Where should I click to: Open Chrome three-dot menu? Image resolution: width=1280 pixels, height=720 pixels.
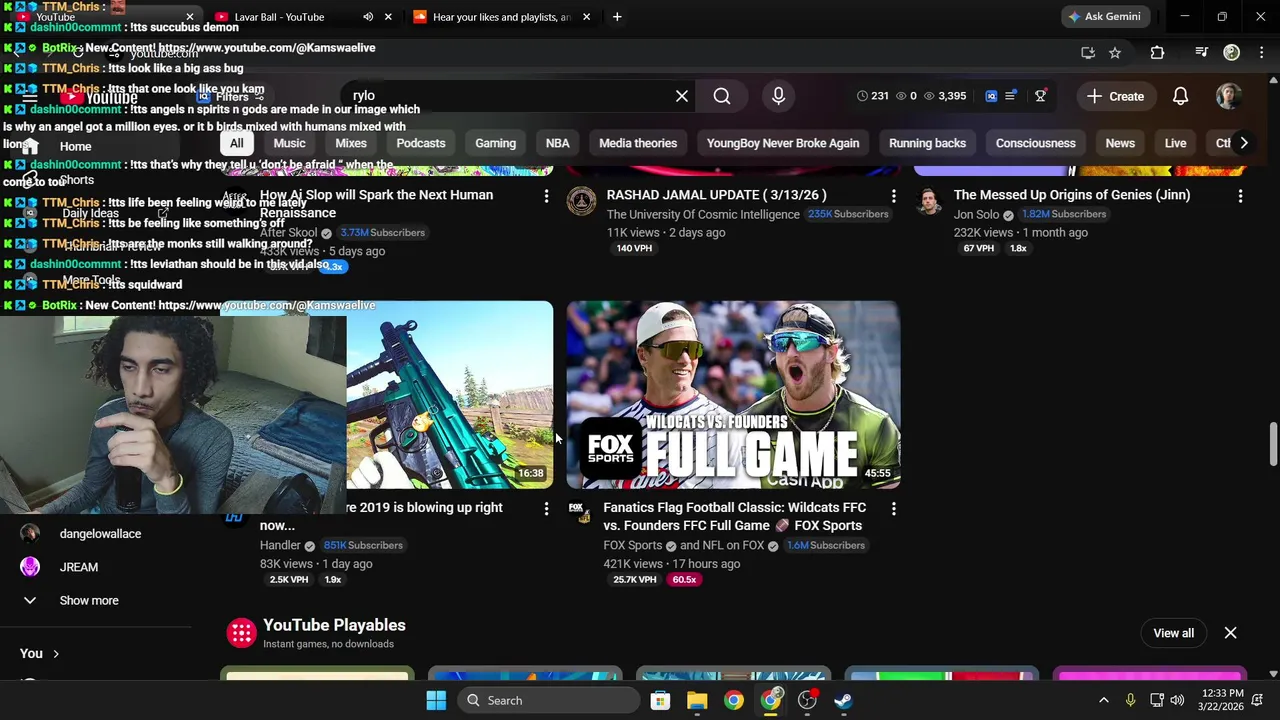[x=1262, y=53]
